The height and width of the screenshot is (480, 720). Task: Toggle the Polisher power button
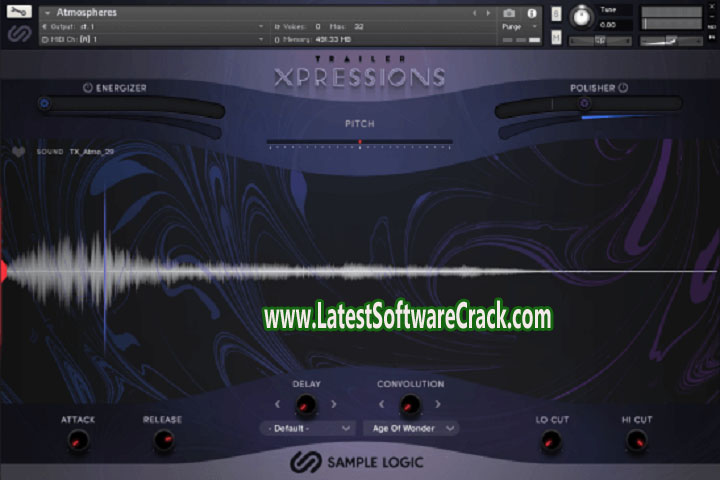click(623, 87)
